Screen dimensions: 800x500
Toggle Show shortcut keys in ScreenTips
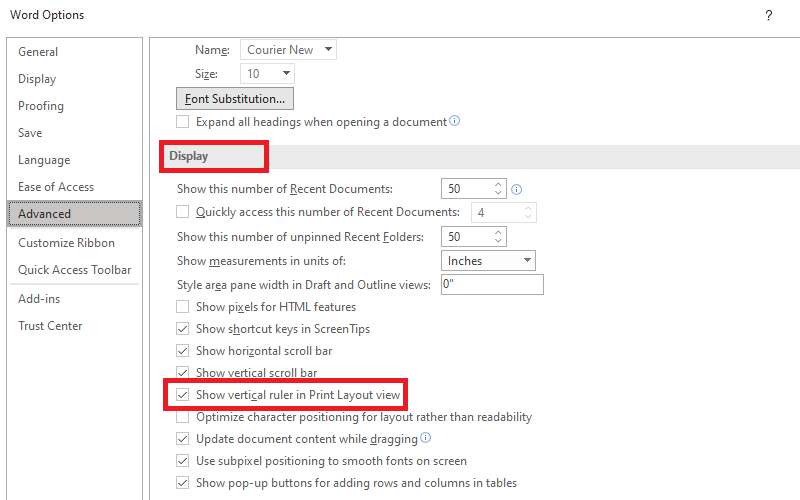[x=183, y=329]
